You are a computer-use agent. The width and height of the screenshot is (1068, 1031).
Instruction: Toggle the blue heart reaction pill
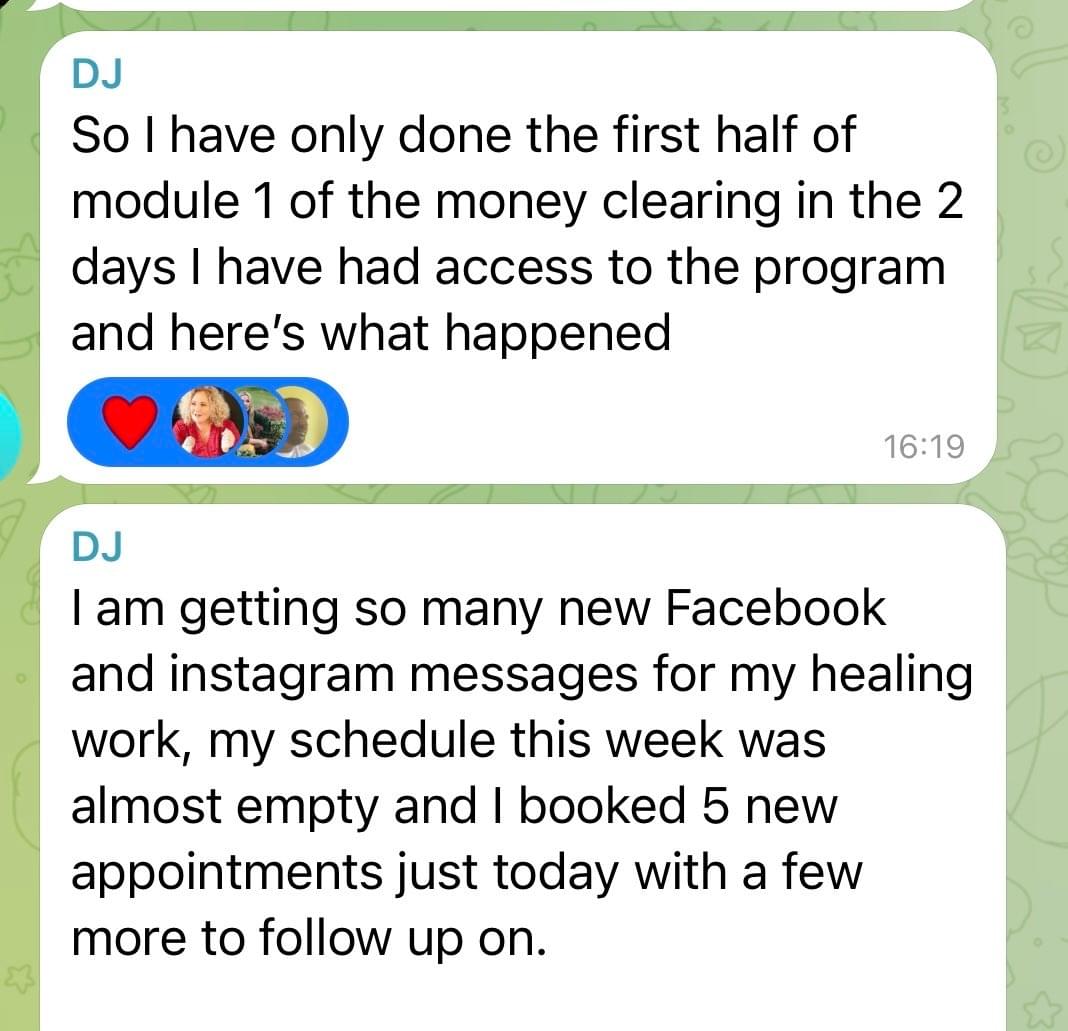coord(208,422)
